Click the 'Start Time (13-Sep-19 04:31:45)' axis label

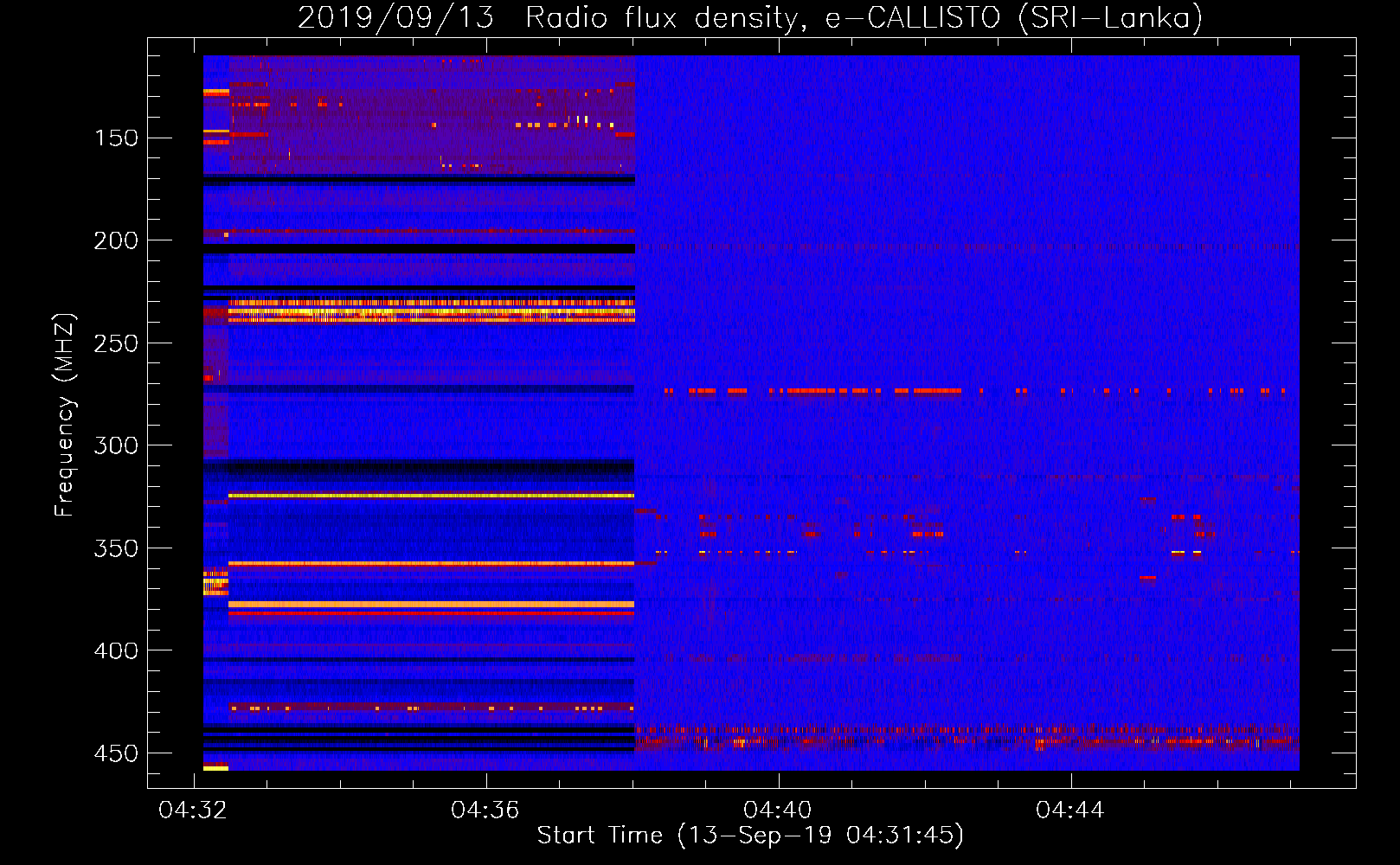750,835
